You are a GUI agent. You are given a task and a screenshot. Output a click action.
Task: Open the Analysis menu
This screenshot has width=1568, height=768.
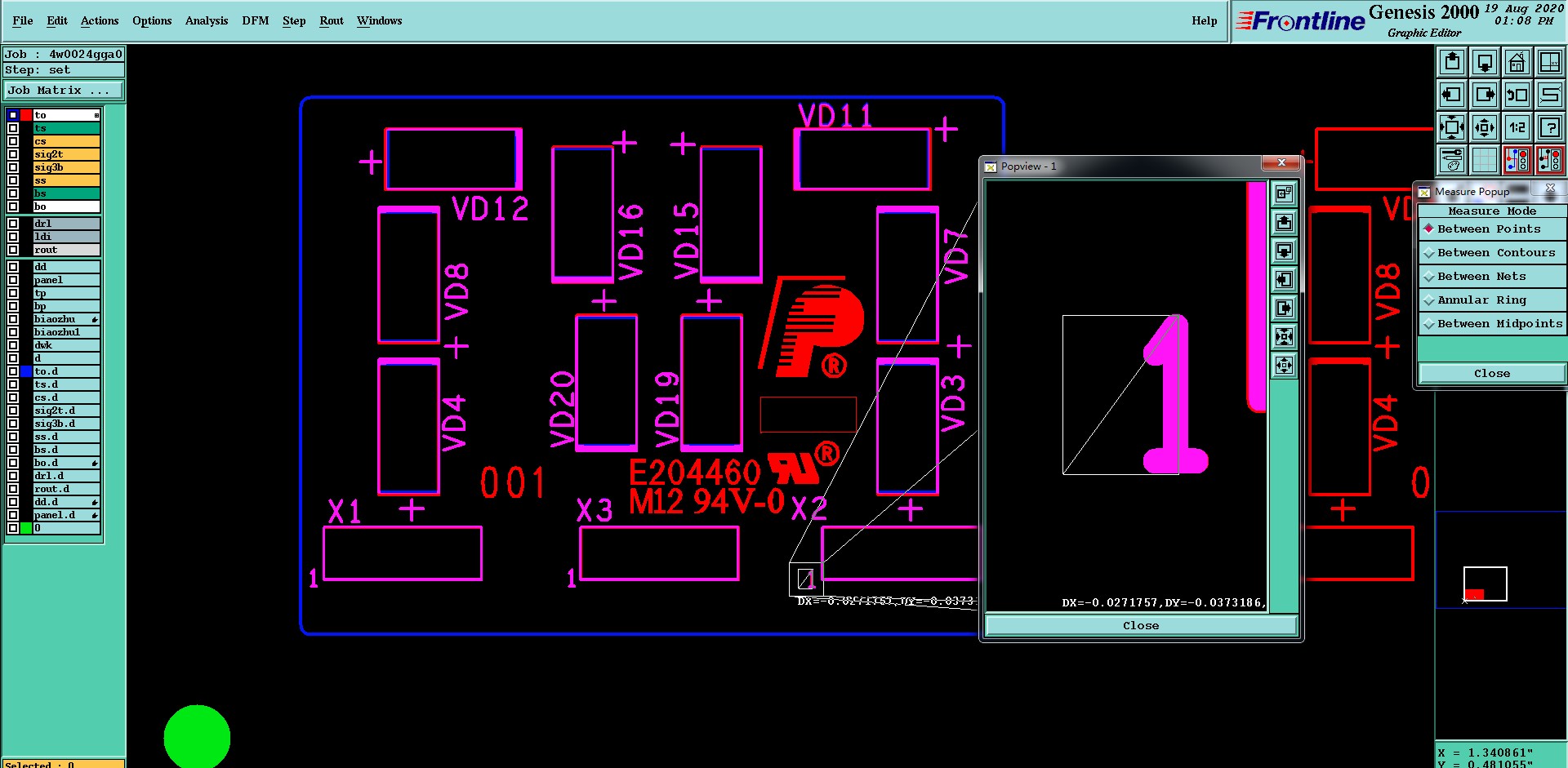click(x=207, y=20)
